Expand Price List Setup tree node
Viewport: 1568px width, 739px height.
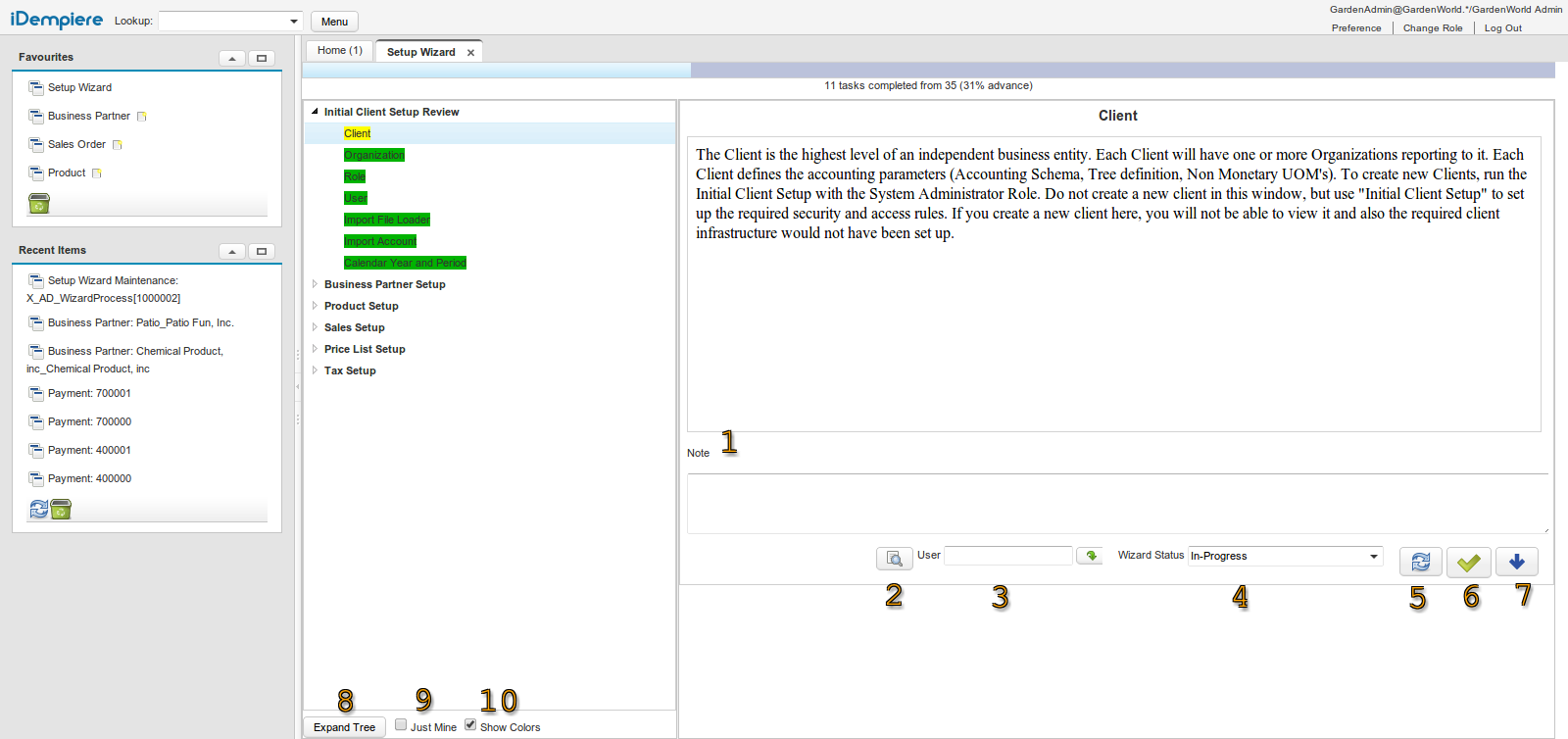tap(315, 349)
